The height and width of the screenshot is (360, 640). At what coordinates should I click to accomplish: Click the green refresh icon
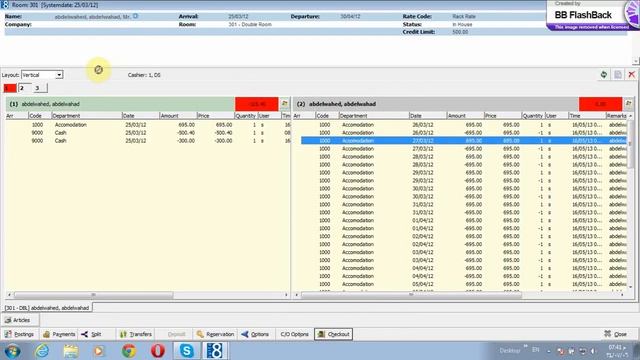604,75
